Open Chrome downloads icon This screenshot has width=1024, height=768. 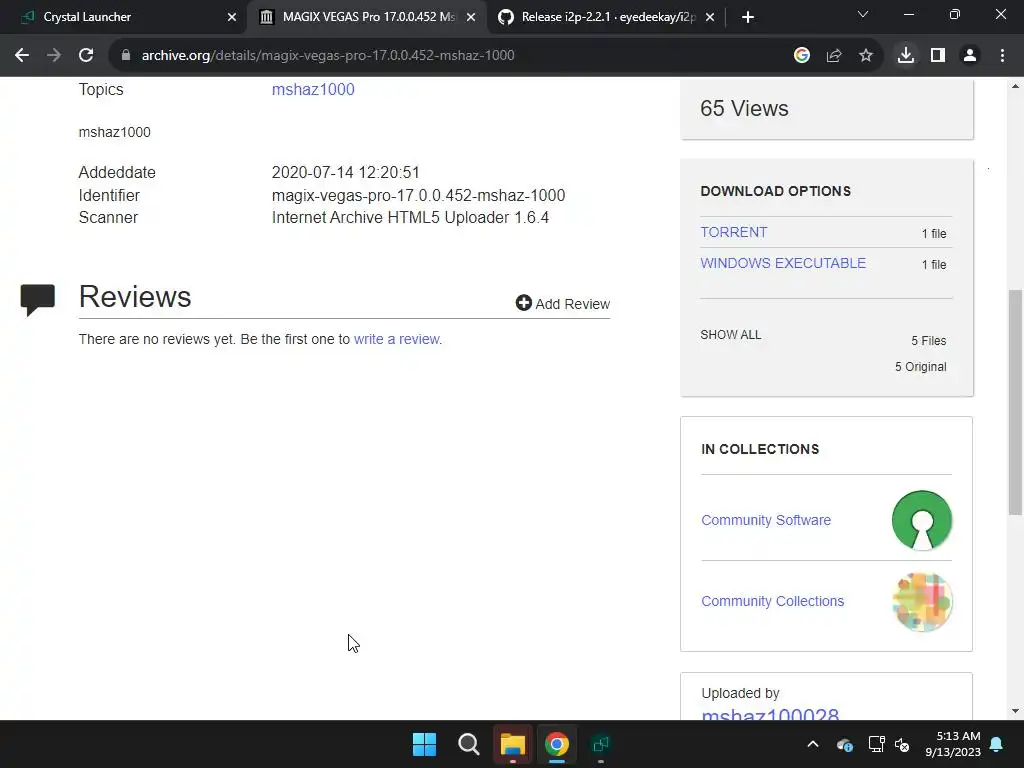pyautogui.click(x=906, y=56)
